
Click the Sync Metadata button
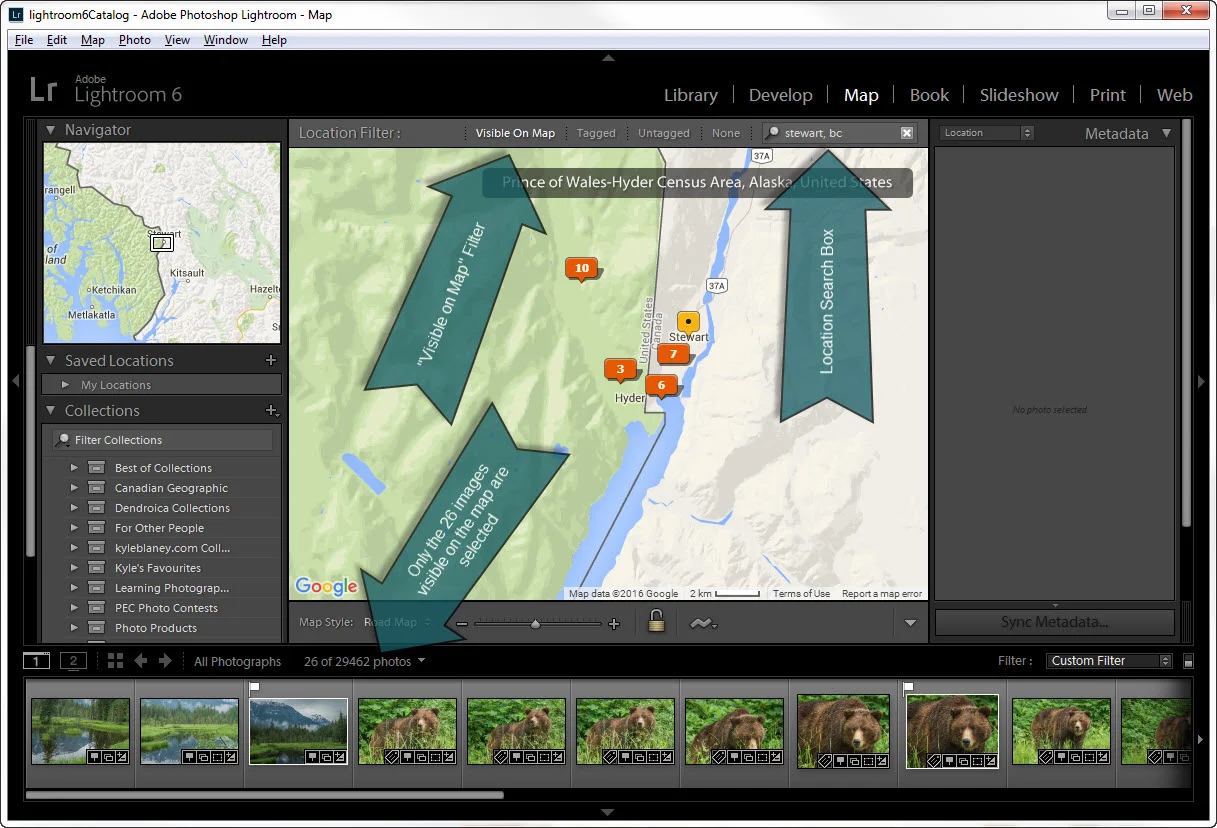(x=1054, y=622)
